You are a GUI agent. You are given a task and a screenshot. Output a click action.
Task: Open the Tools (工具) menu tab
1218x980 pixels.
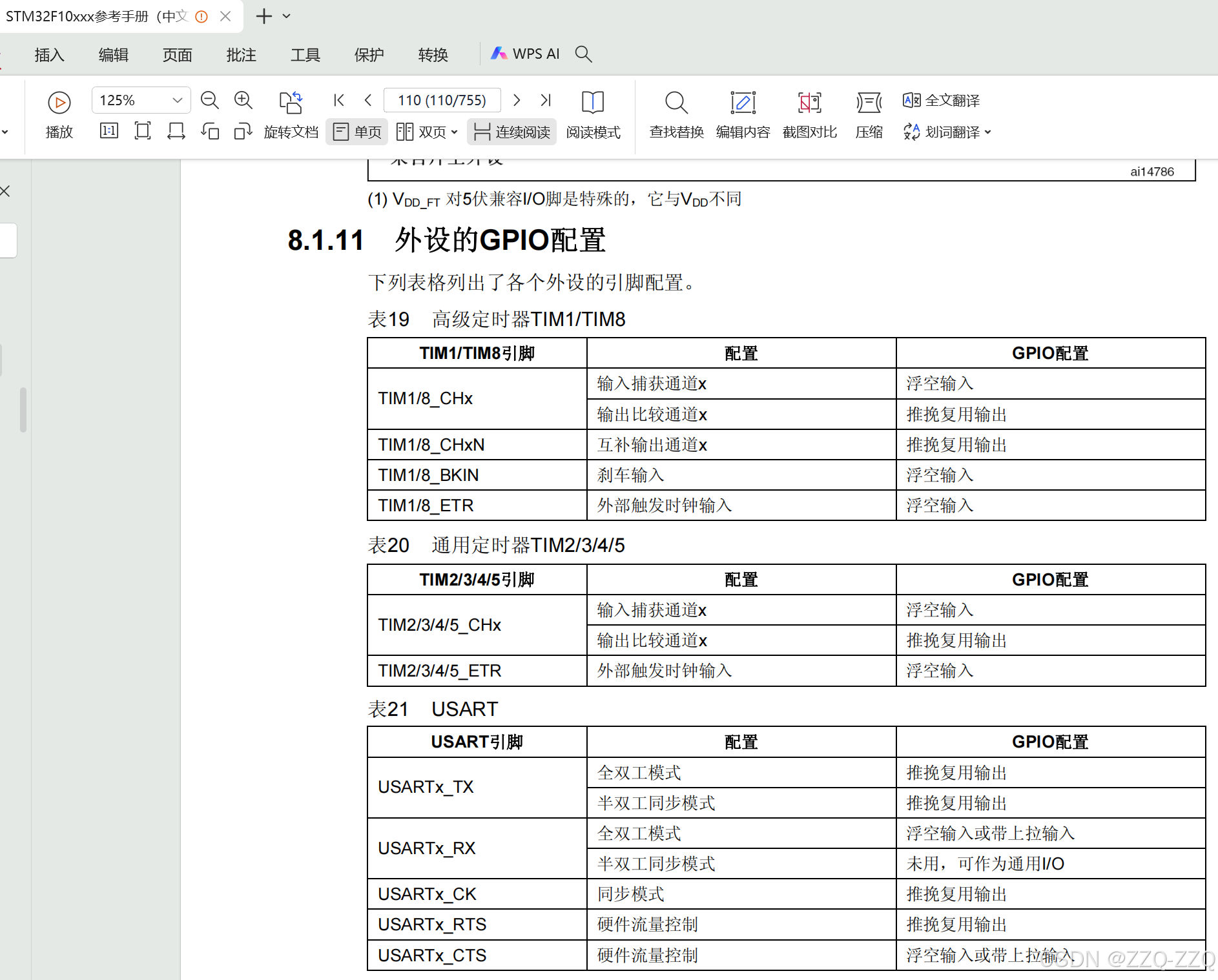pyautogui.click(x=305, y=55)
